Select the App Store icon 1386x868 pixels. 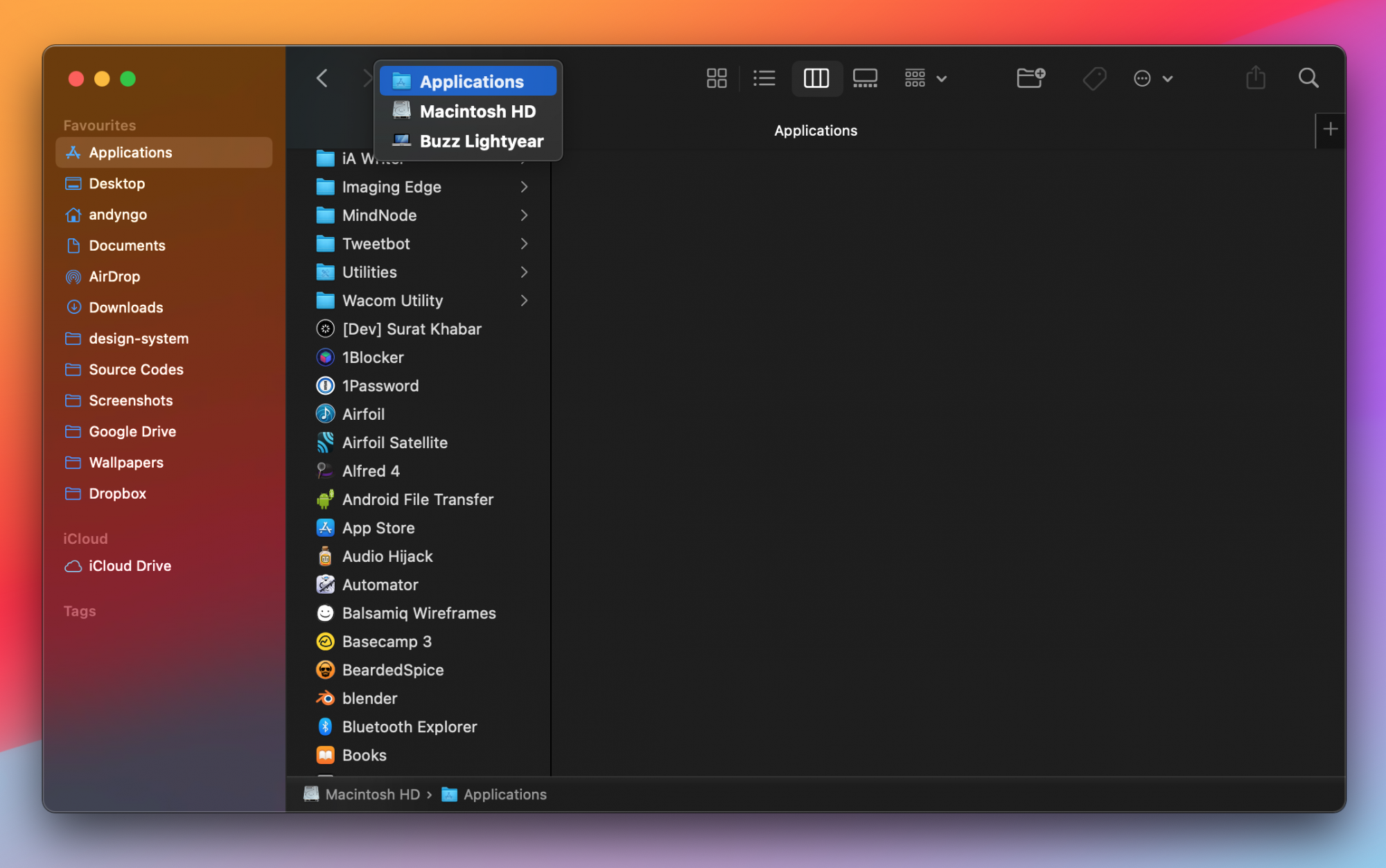click(x=325, y=528)
